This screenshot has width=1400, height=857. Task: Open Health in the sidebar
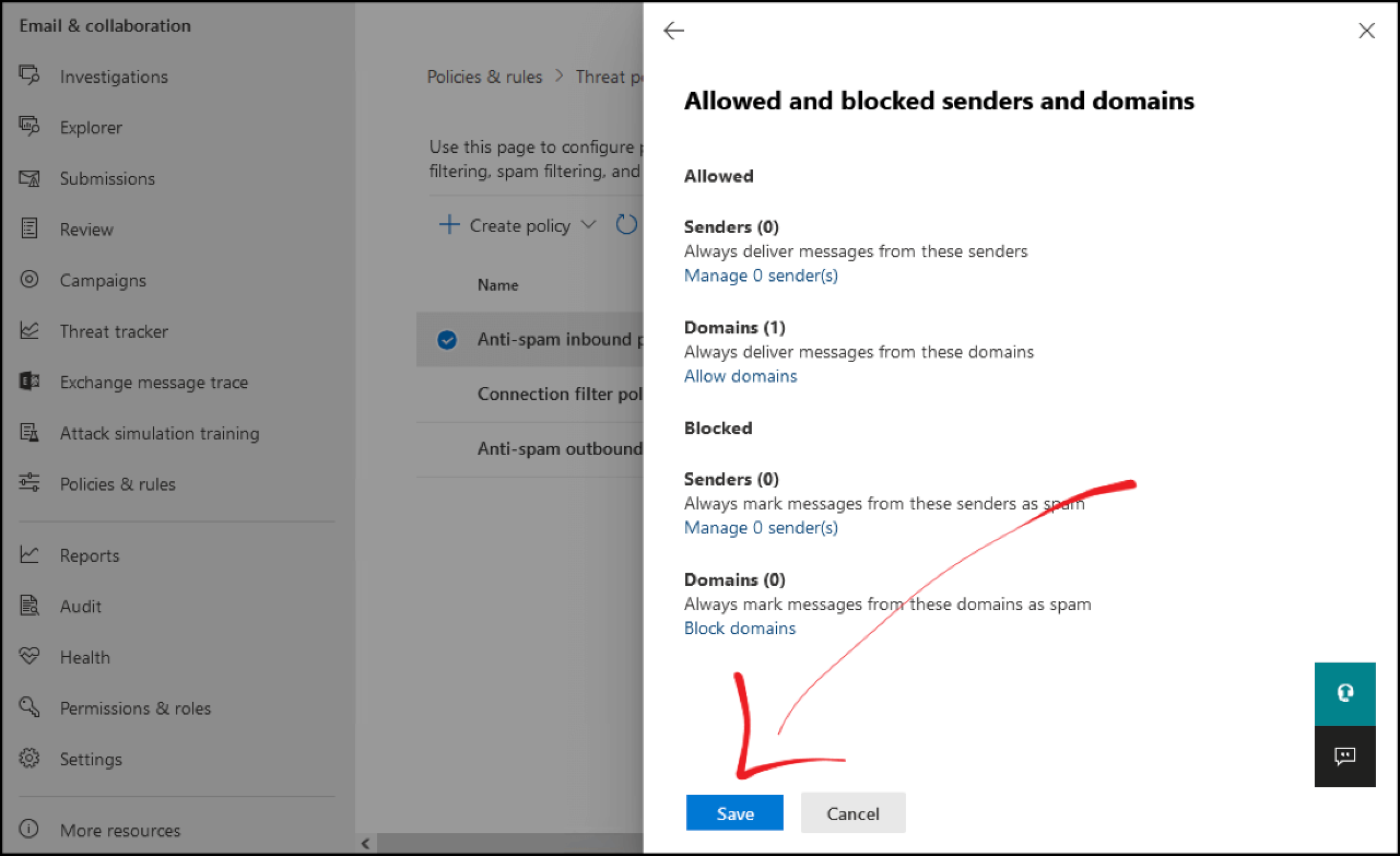point(85,657)
